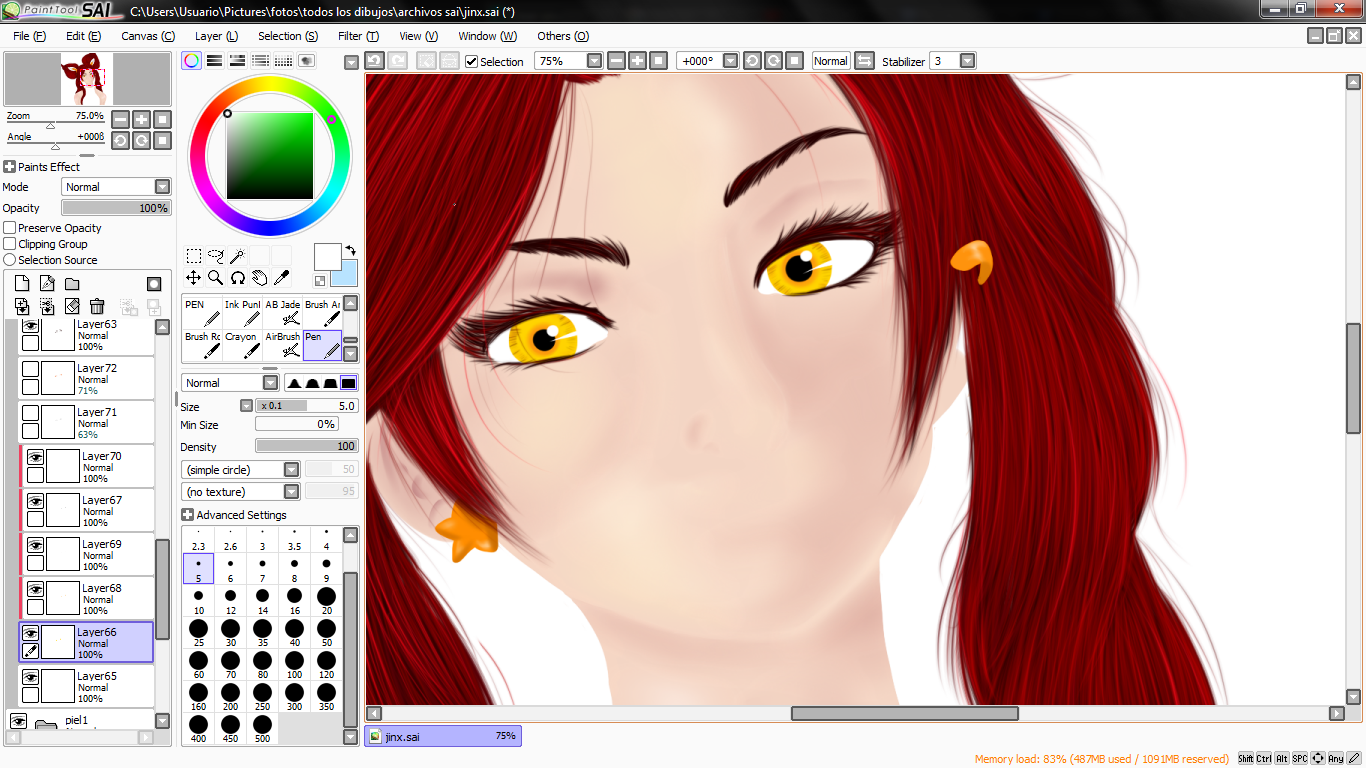1366x768 pixels.
Task: Click the Zoom magnifier tool
Action: pyautogui.click(x=215, y=278)
